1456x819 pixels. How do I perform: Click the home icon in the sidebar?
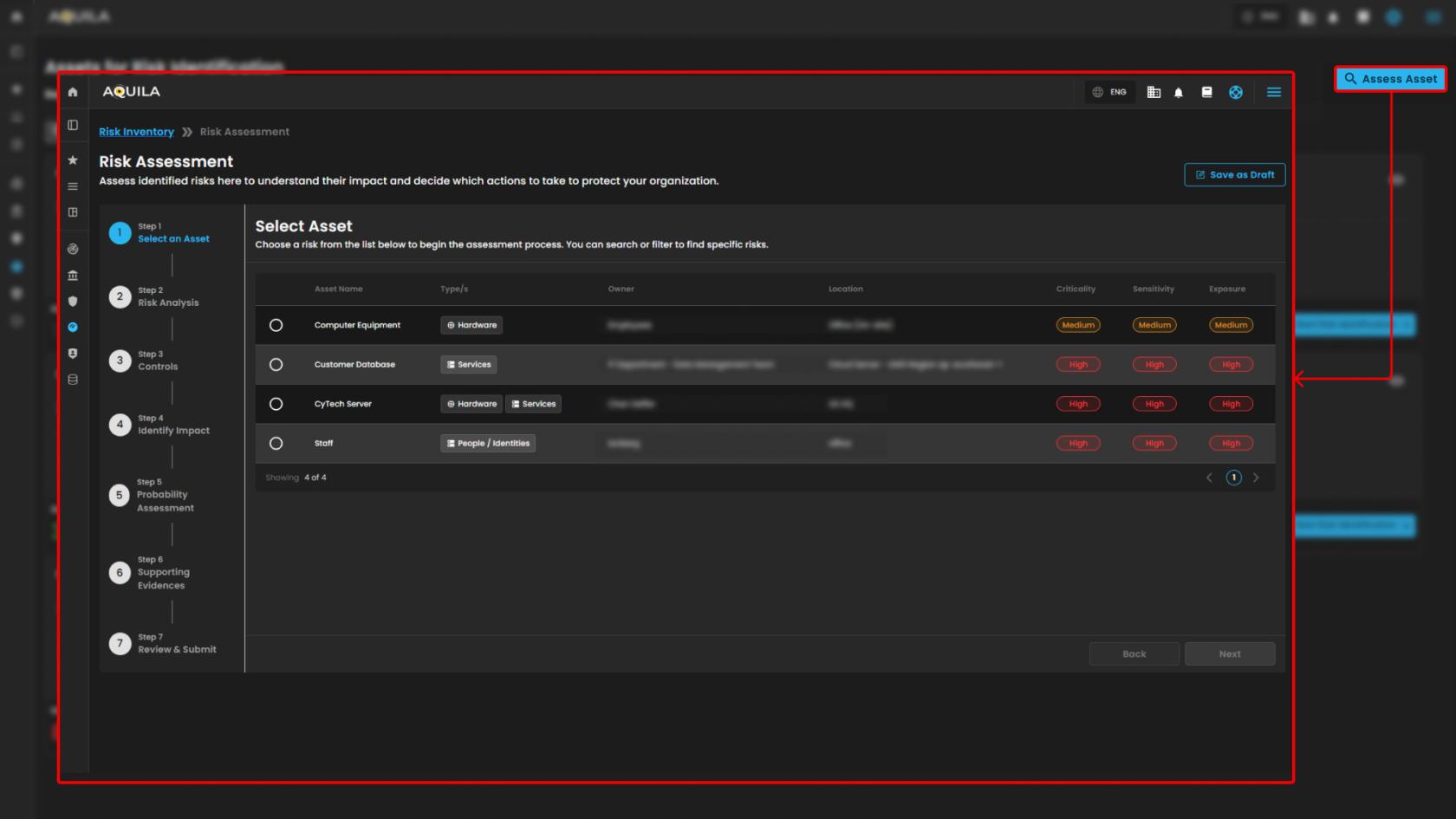tap(73, 92)
